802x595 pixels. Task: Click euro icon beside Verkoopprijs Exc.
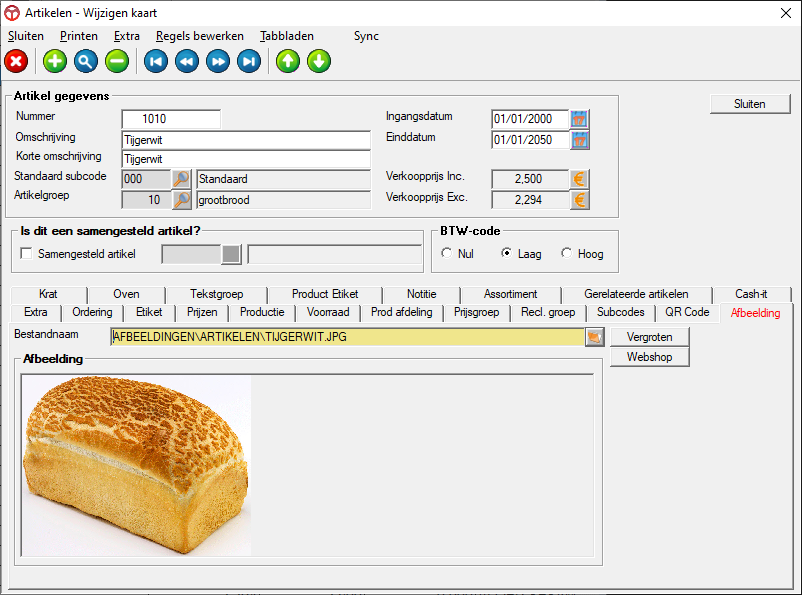[579, 200]
